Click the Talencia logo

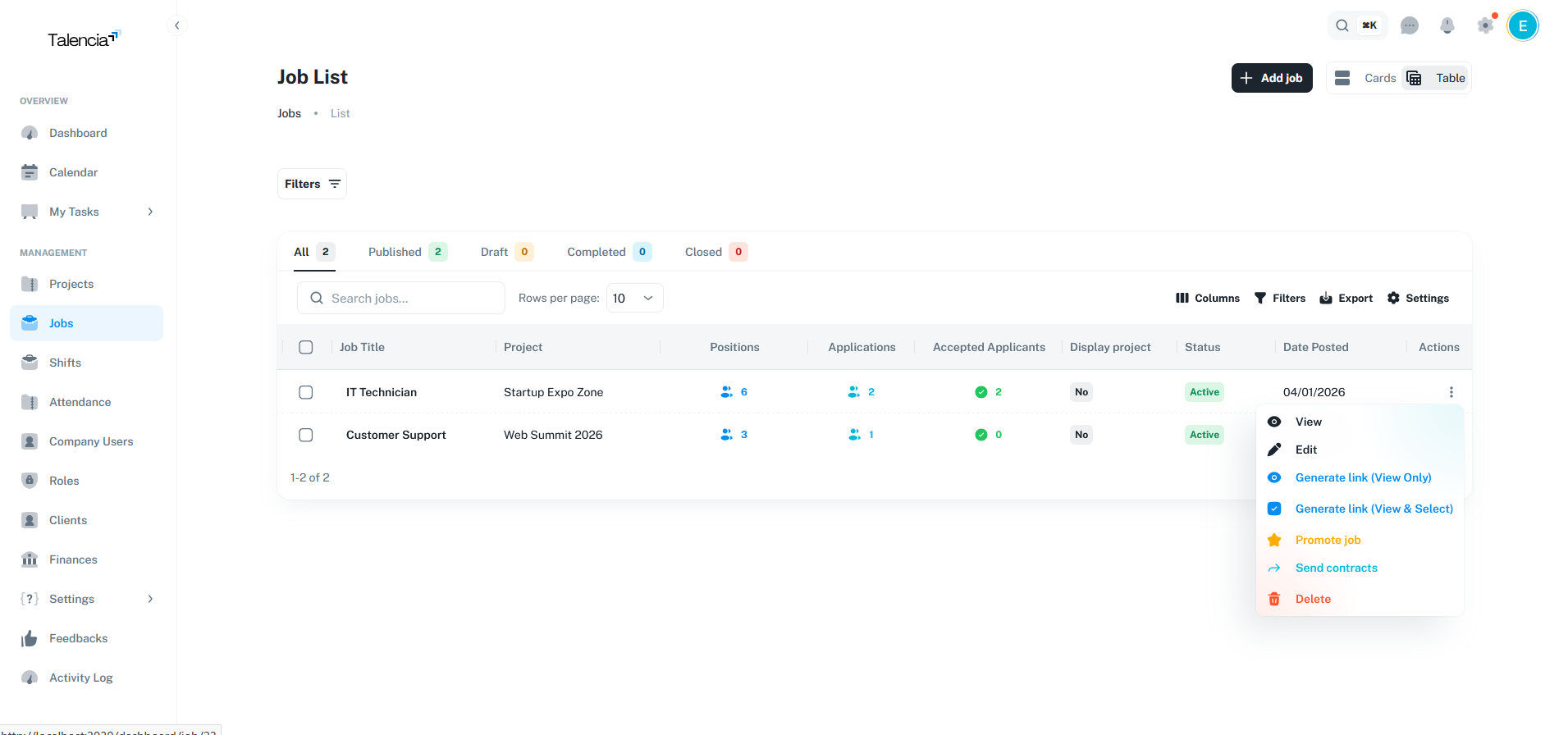click(x=84, y=39)
